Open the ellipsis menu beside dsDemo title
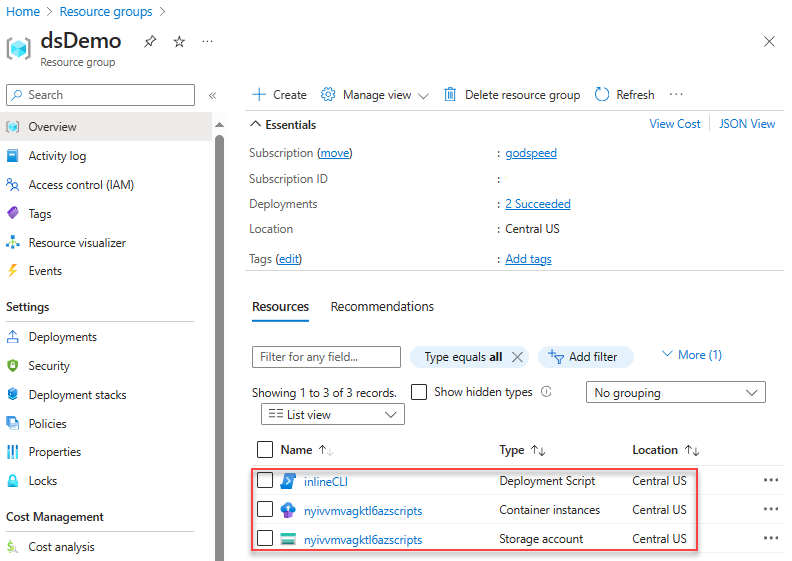 (207, 41)
